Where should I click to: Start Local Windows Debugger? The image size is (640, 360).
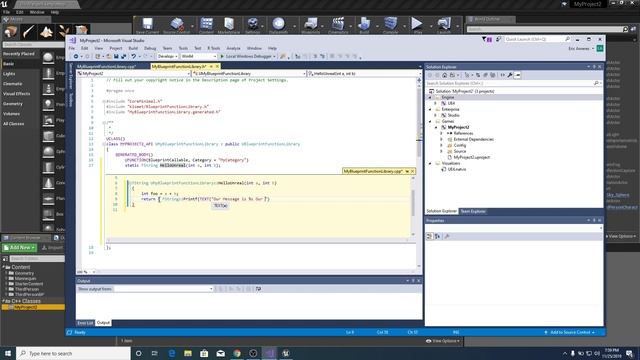coord(248,56)
